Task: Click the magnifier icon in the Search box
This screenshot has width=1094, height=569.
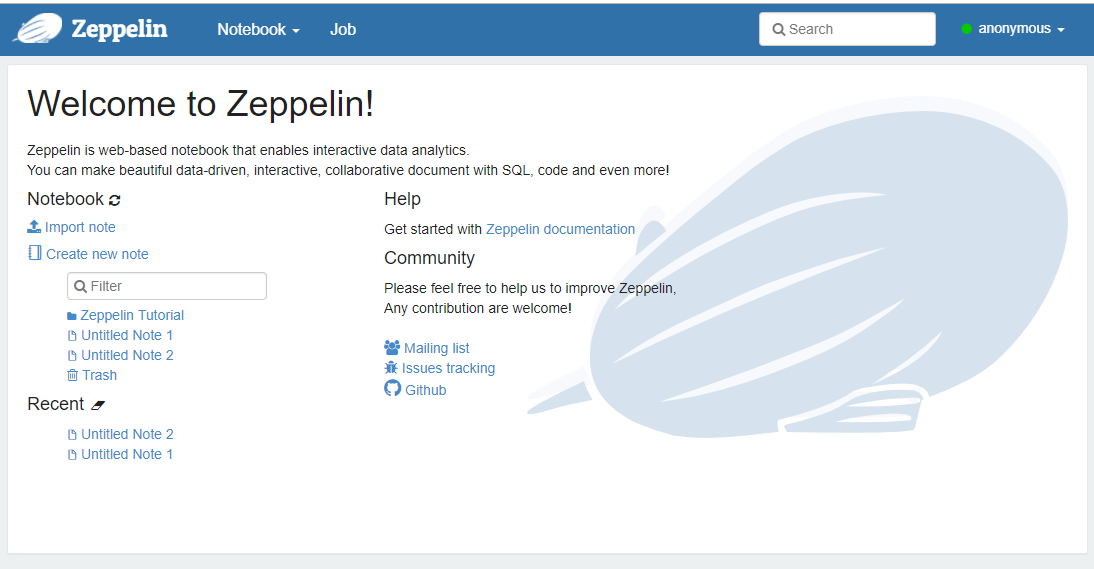Action: point(779,30)
